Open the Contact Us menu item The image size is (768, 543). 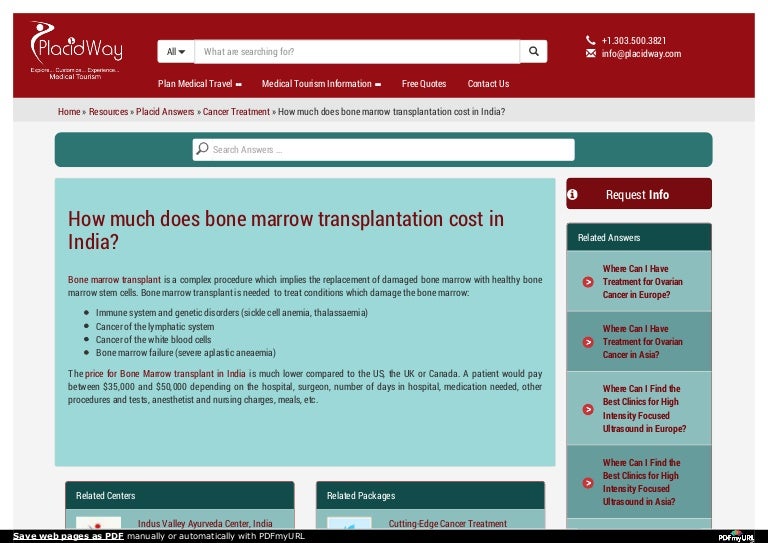point(488,84)
